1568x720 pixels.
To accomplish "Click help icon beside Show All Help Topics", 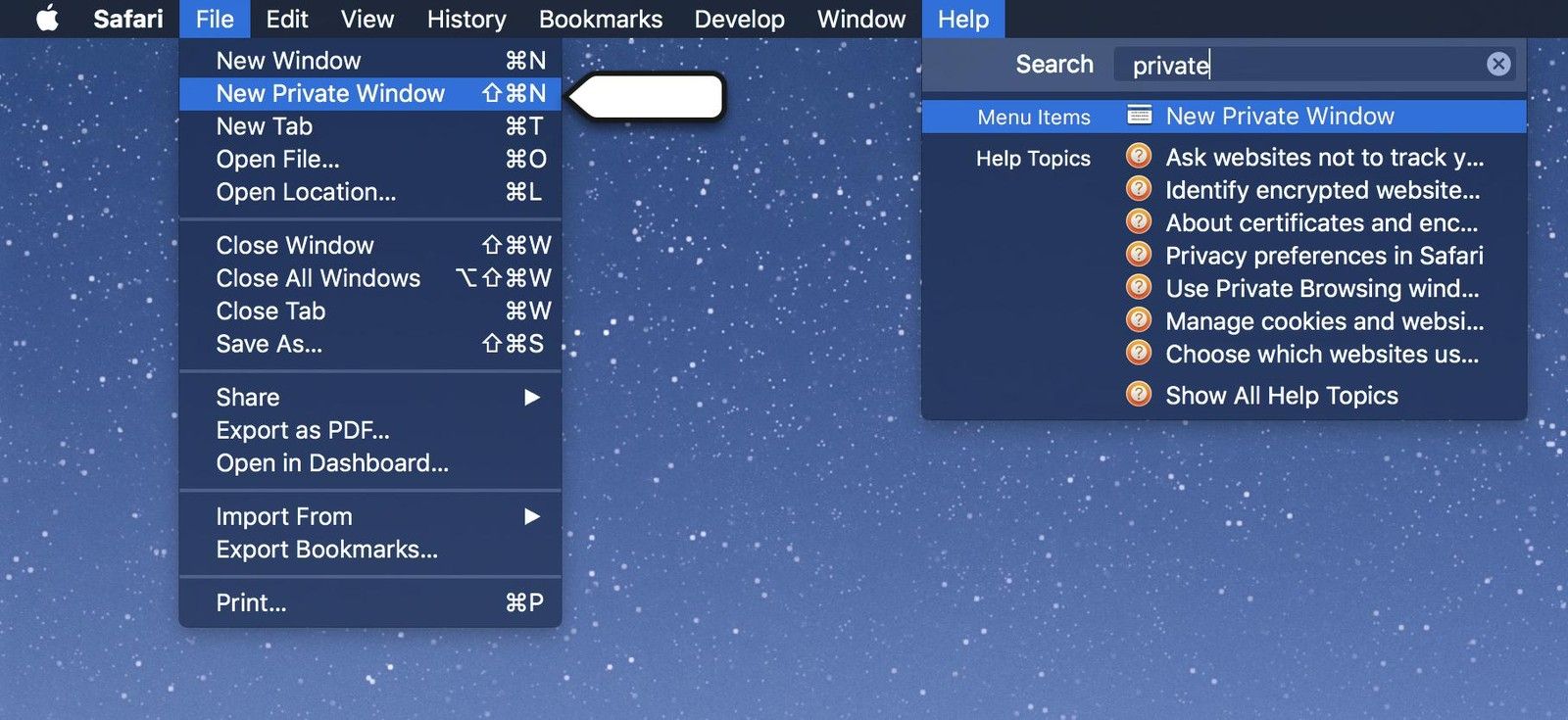I will point(1139,395).
